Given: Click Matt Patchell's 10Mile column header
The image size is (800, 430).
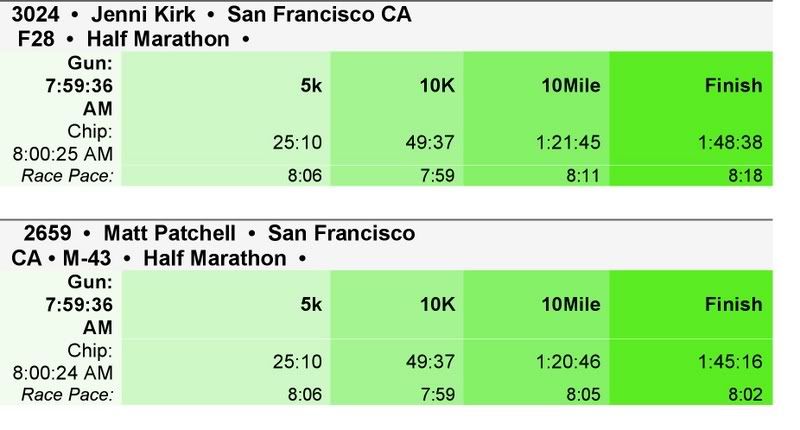Looking at the screenshot, I should coord(570,304).
